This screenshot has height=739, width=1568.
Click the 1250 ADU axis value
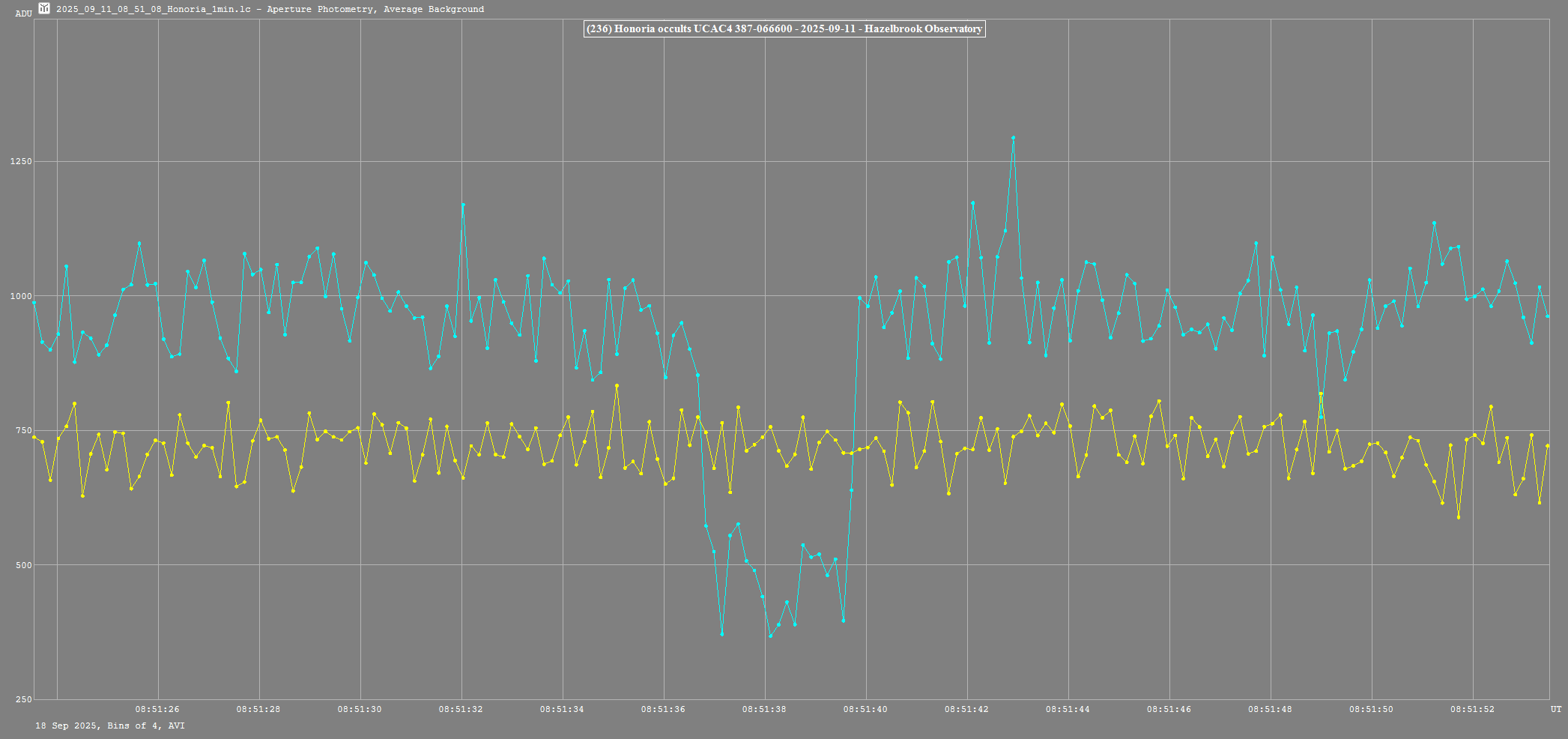click(21, 161)
